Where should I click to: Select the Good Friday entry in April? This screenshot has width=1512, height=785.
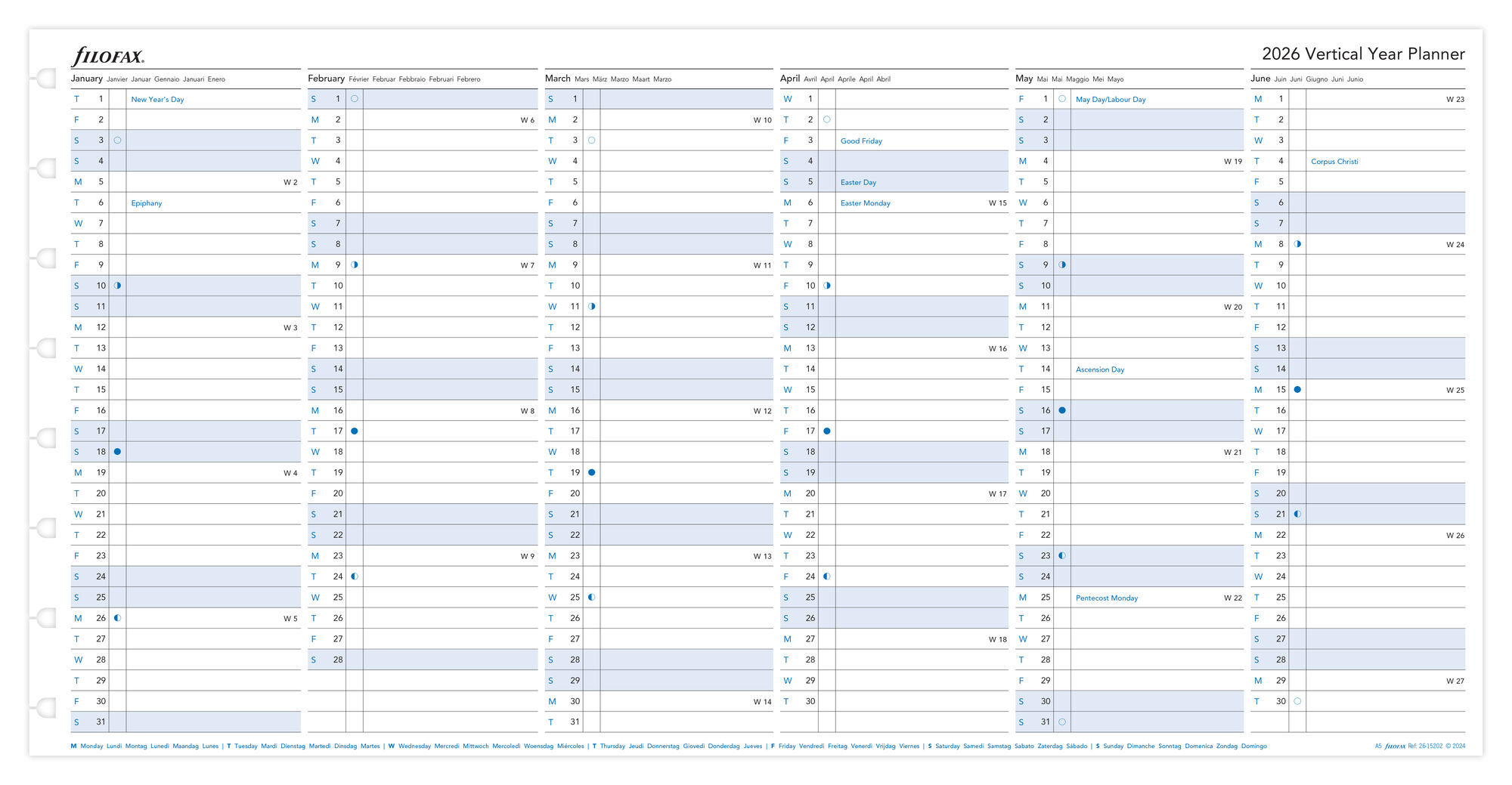pos(861,141)
